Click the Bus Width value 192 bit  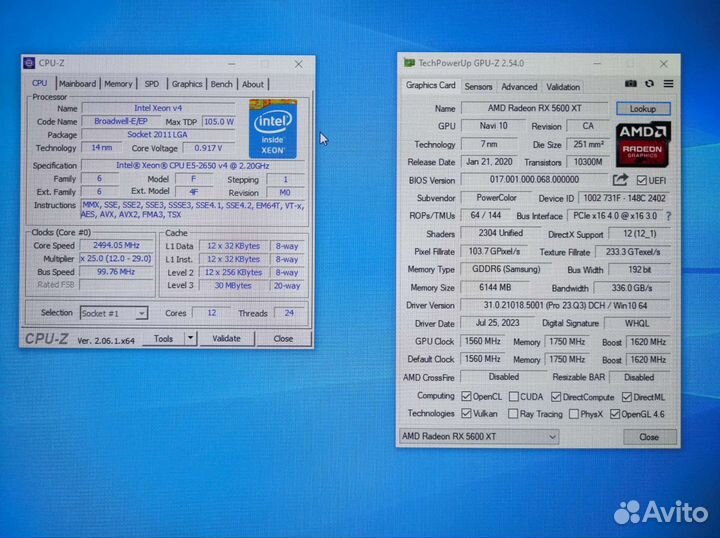coord(640,269)
